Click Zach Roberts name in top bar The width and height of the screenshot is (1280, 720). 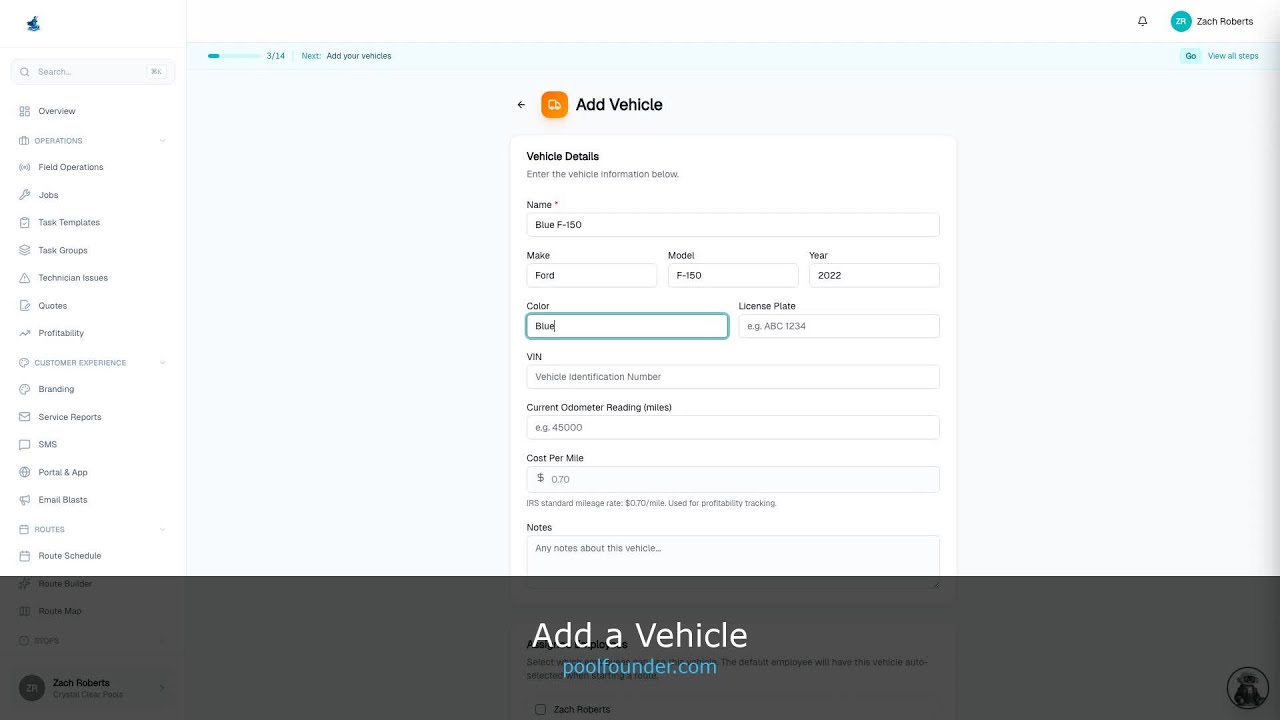(1224, 21)
